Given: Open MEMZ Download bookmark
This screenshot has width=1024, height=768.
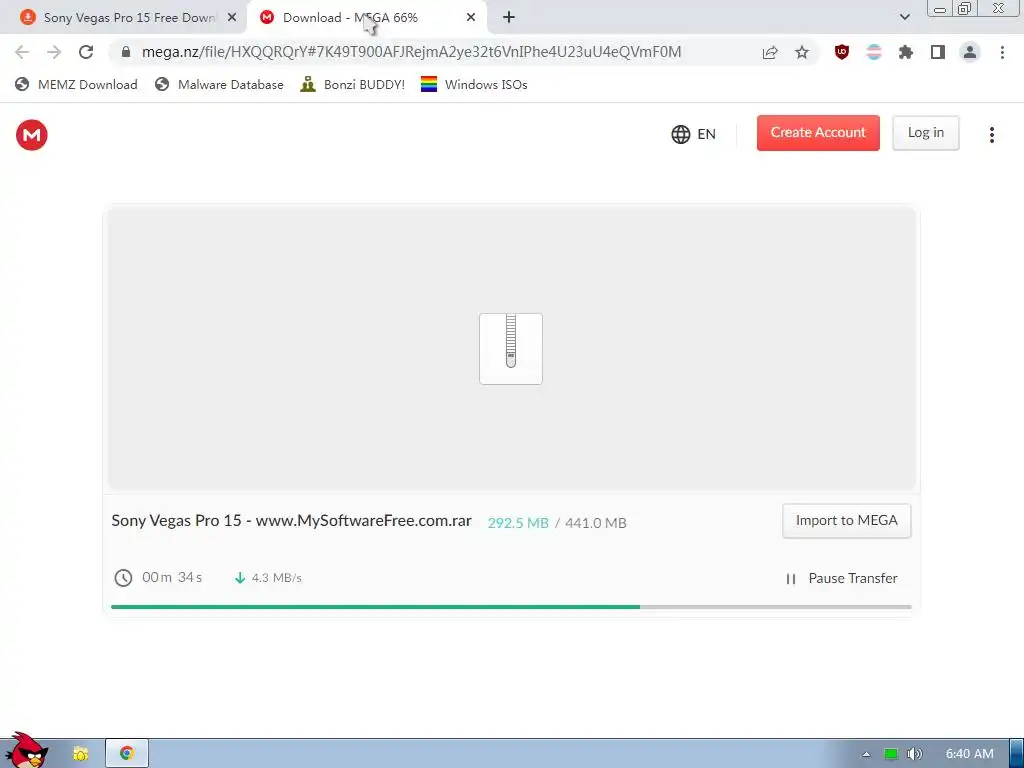Looking at the screenshot, I should [x=76, y=84].
